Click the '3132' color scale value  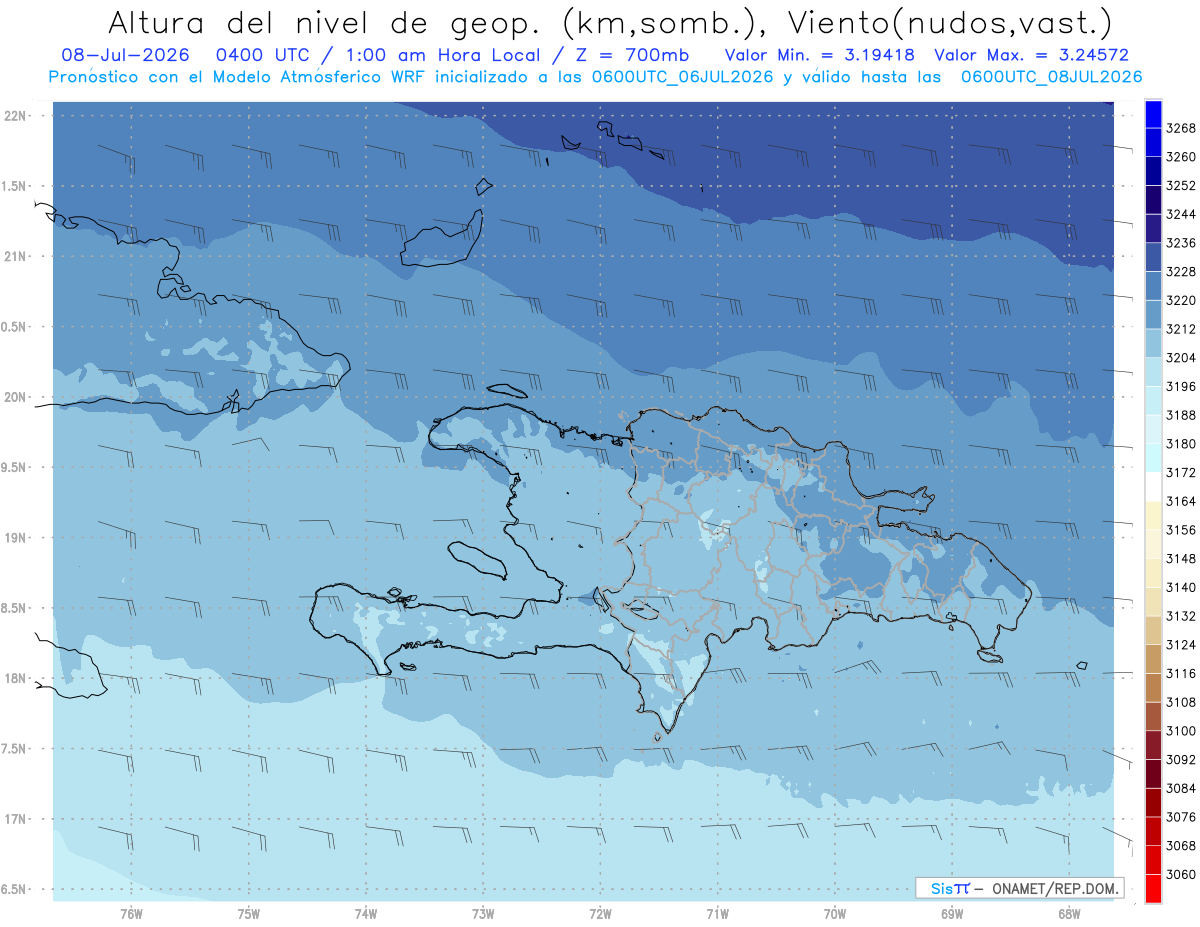1181,616
